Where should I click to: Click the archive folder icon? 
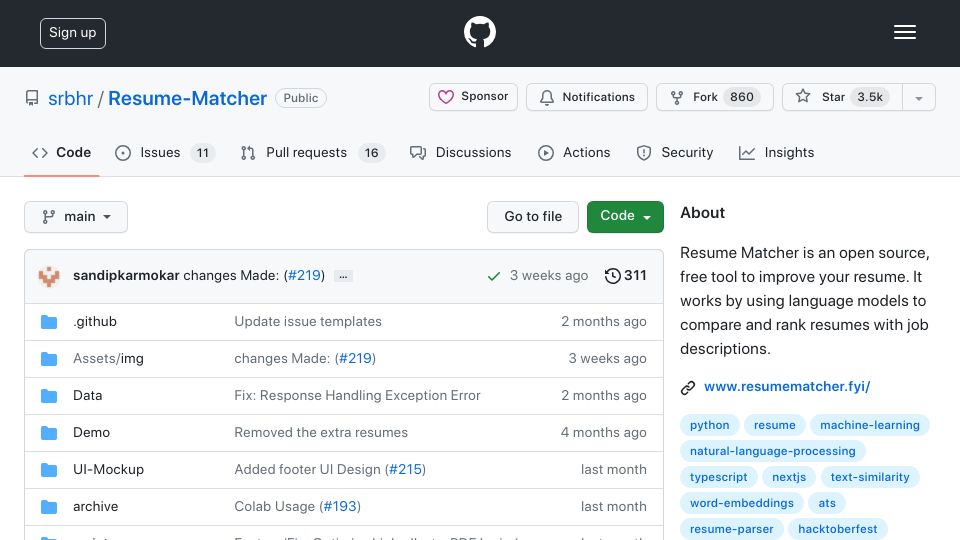49,507
